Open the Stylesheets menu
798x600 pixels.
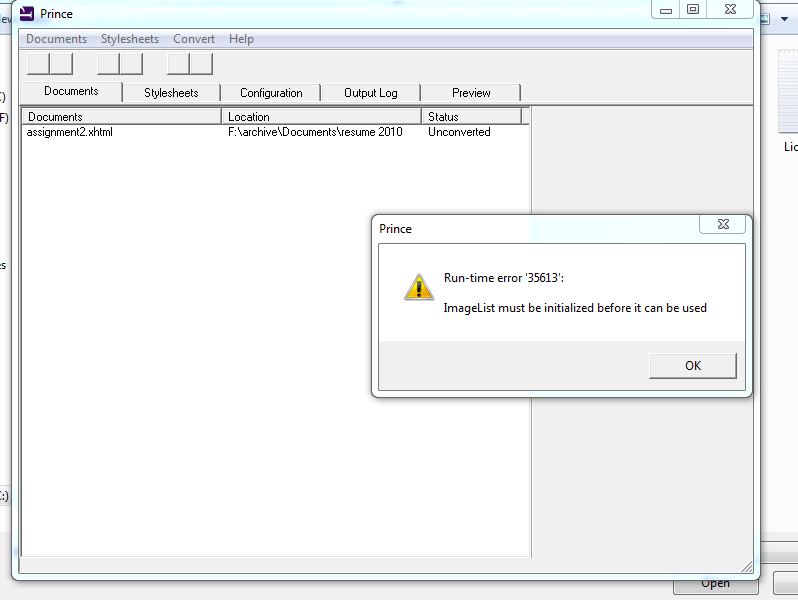tap(130, 39)
